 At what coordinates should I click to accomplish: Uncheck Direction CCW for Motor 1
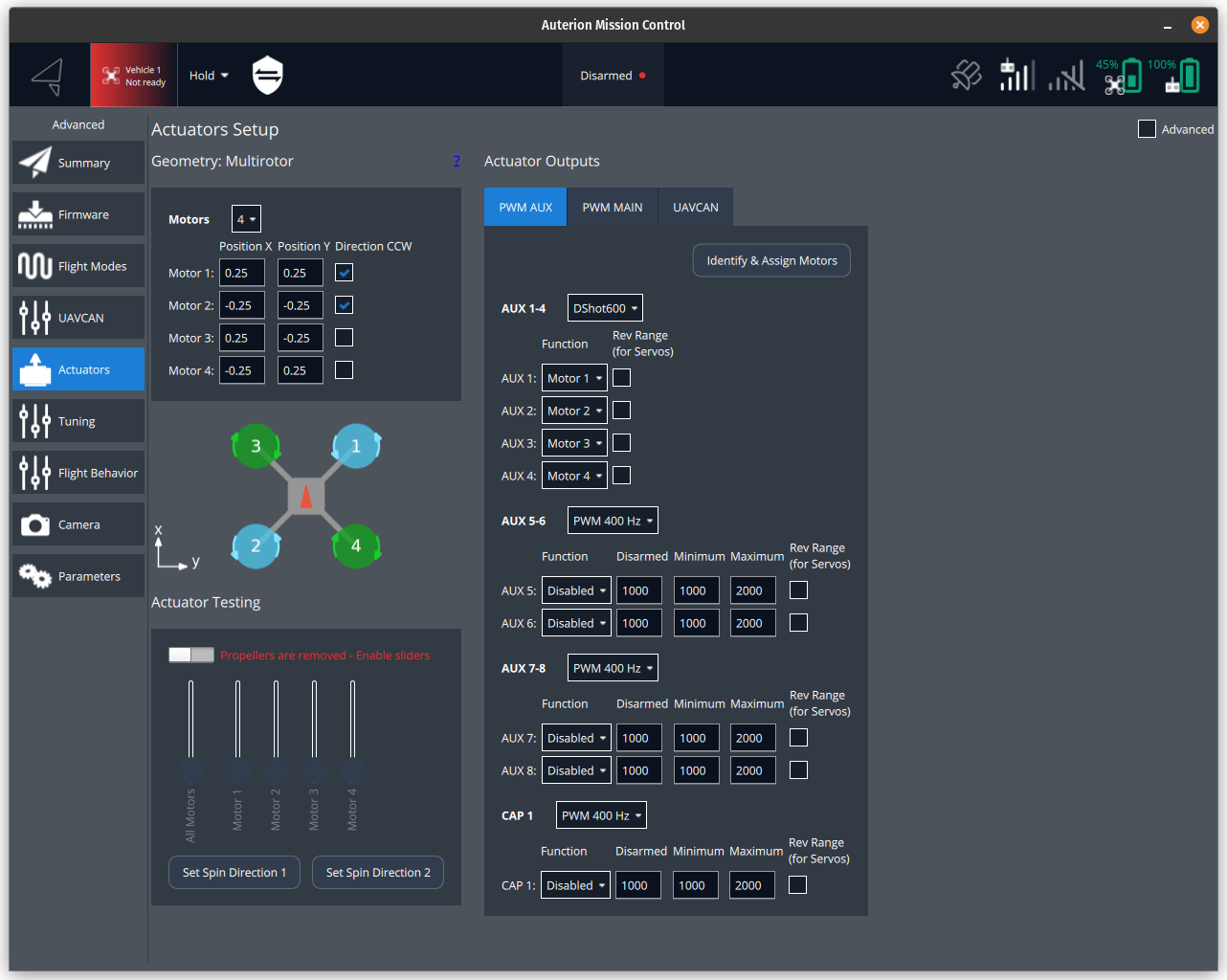pyautogui.click(x=345, y=273)
